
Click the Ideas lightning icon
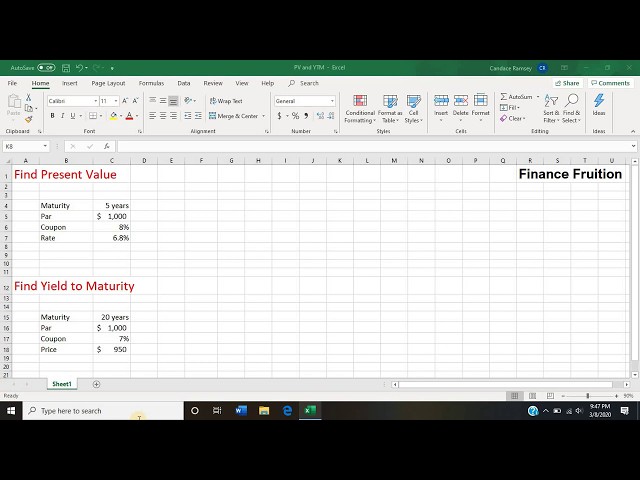pyautogui.click(x=599, y=100)
